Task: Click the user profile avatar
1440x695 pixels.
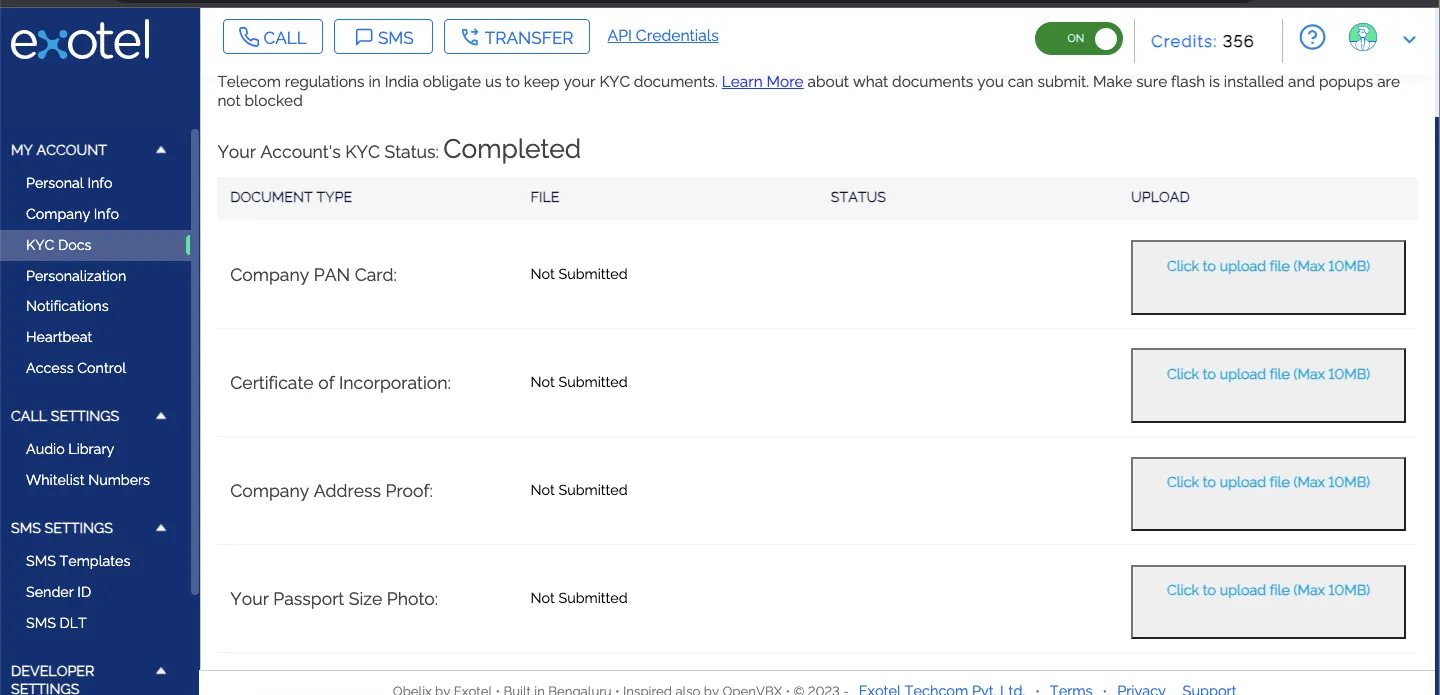Action: coord(1362,38)
